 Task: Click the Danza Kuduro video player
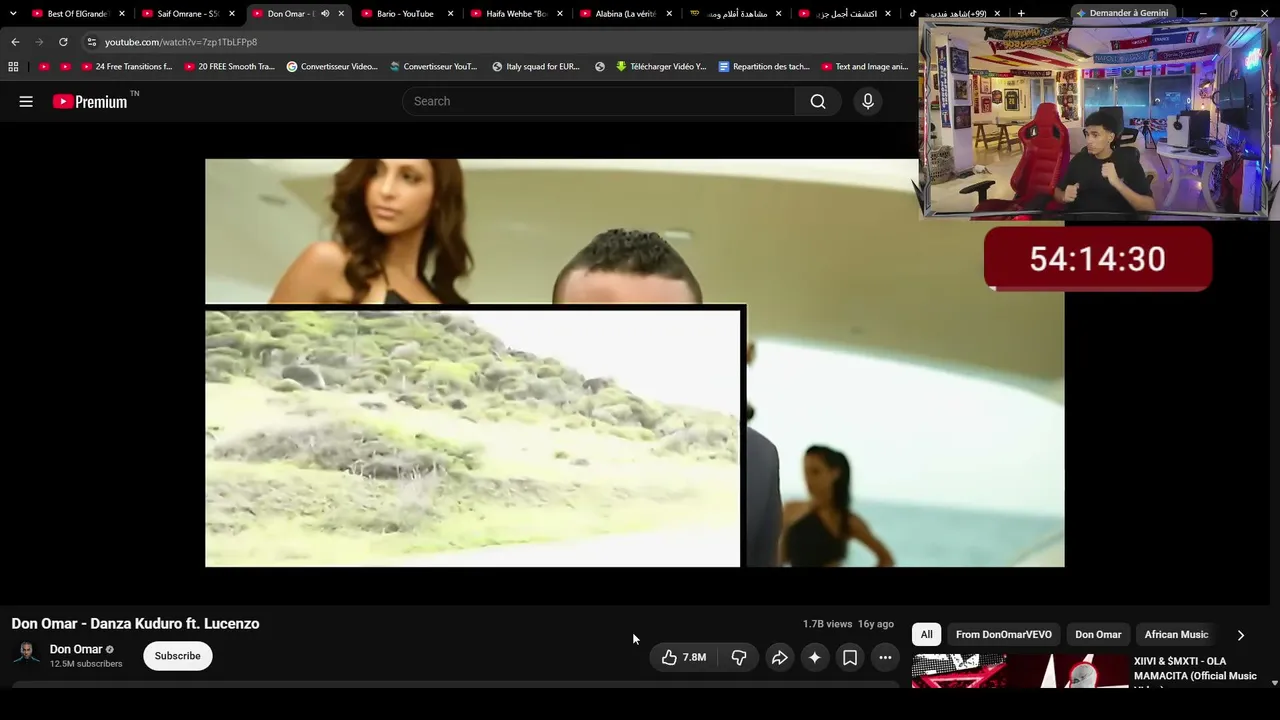pyautogui.click(x=635, y=363)
